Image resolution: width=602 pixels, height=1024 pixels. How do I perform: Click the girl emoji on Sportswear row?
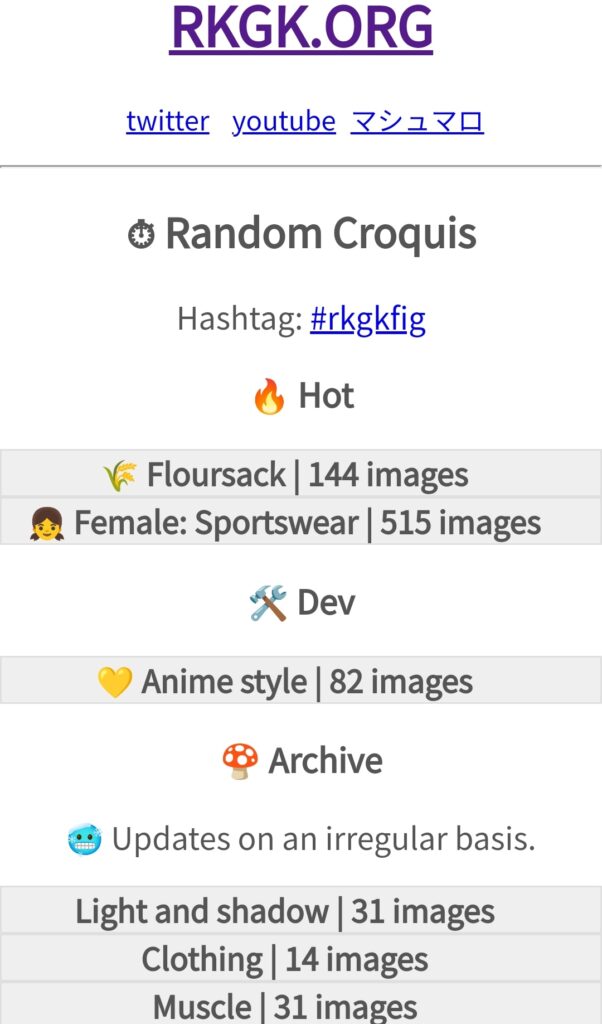click(x=47, y=524)
